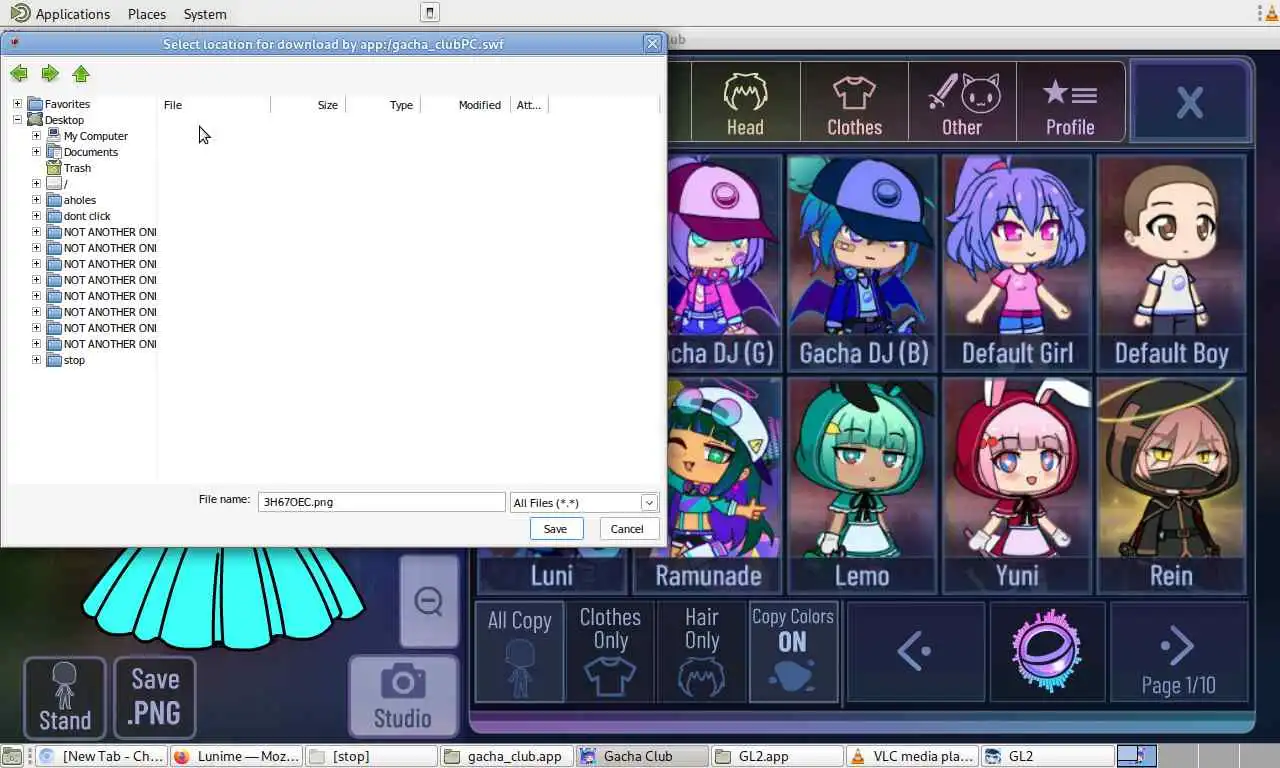Expand the aholes folder node
This screenshot has height=768, width=1280.
point(37,200)
